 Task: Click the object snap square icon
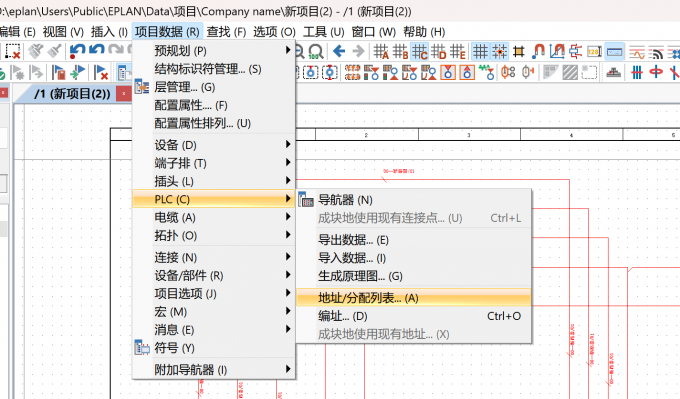518,52
